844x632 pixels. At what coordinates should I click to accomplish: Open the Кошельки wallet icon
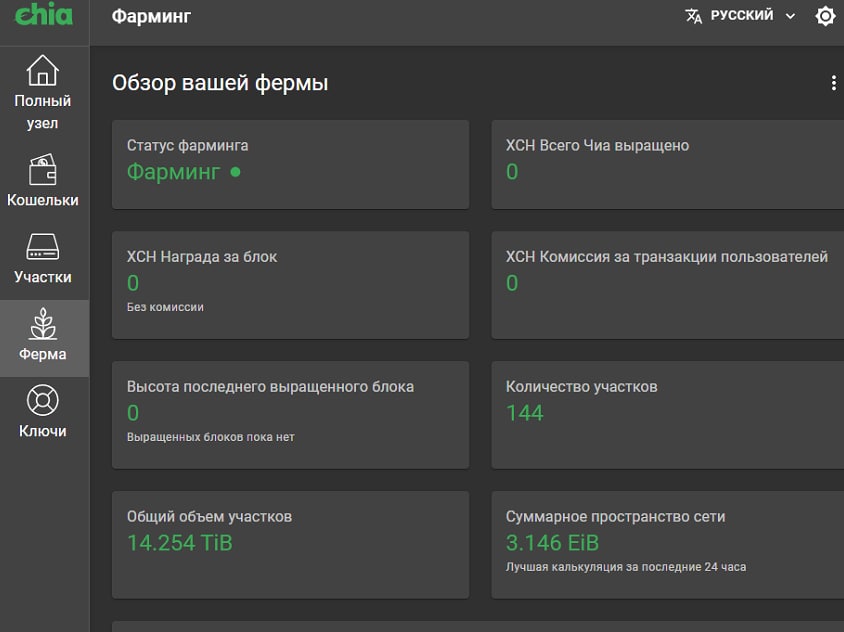click(43, 170)
